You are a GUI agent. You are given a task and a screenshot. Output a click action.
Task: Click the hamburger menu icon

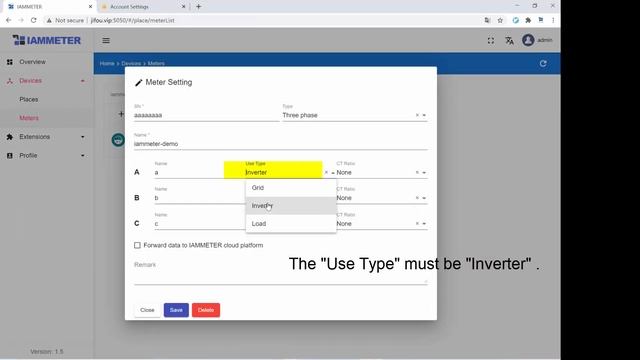tap(106, 40)
